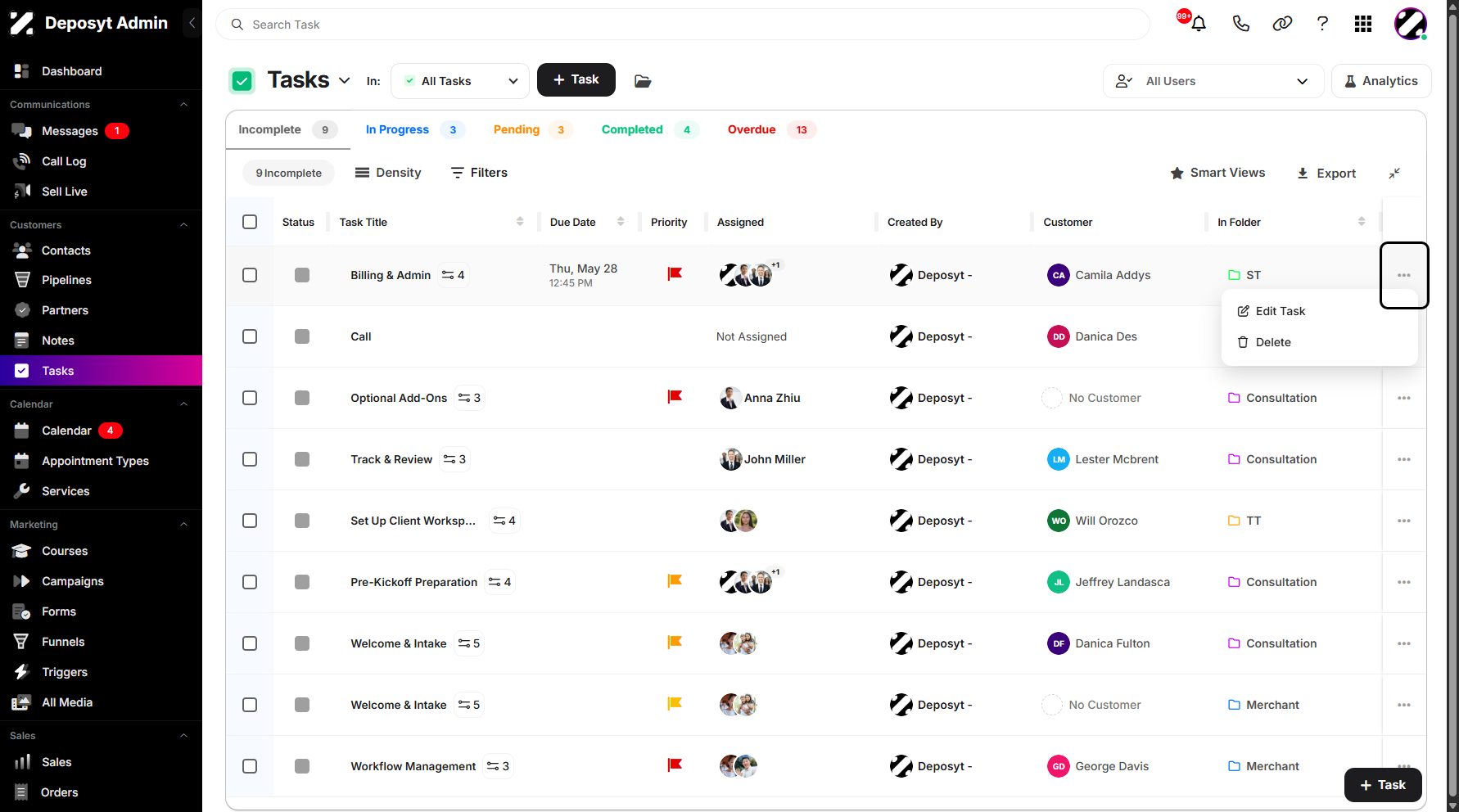Open the Filters options
1459x812 pixels.
click(x=479, y=173)
